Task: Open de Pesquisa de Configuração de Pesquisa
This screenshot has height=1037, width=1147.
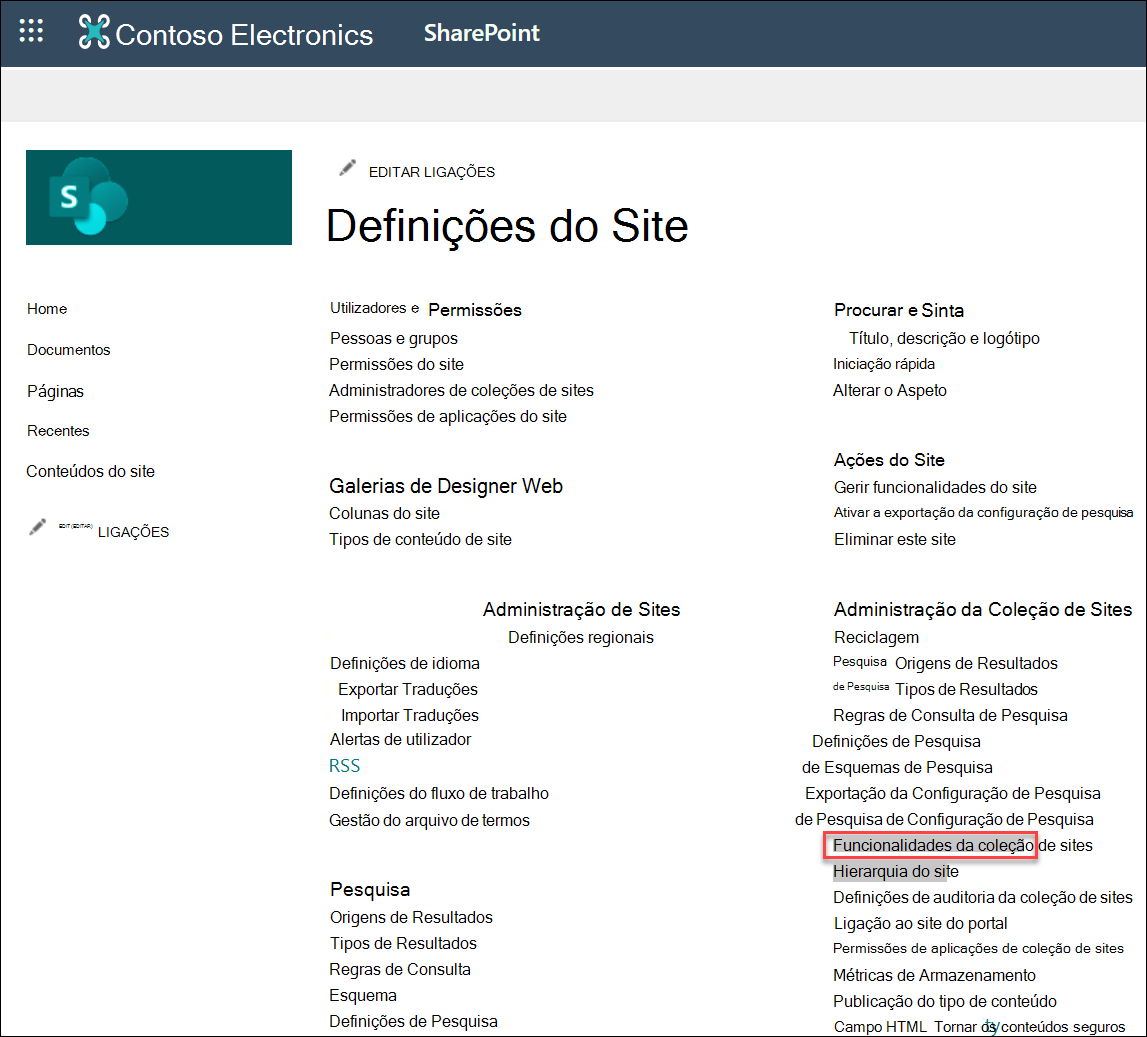Action: (x=944, y=819)
